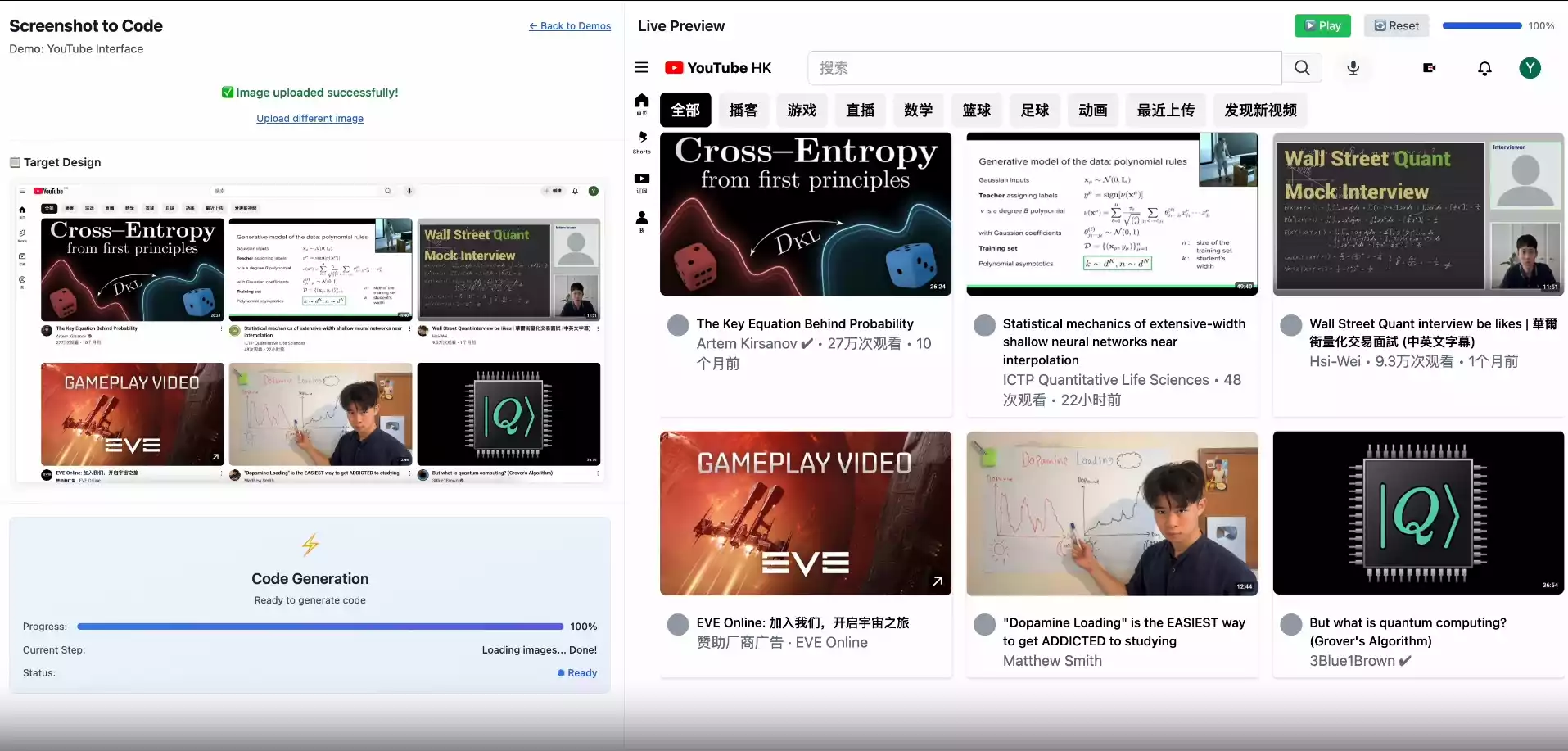Open the quantum computing video thumbnail
The image size is (1568, 751).
[x=1418, y=513]
